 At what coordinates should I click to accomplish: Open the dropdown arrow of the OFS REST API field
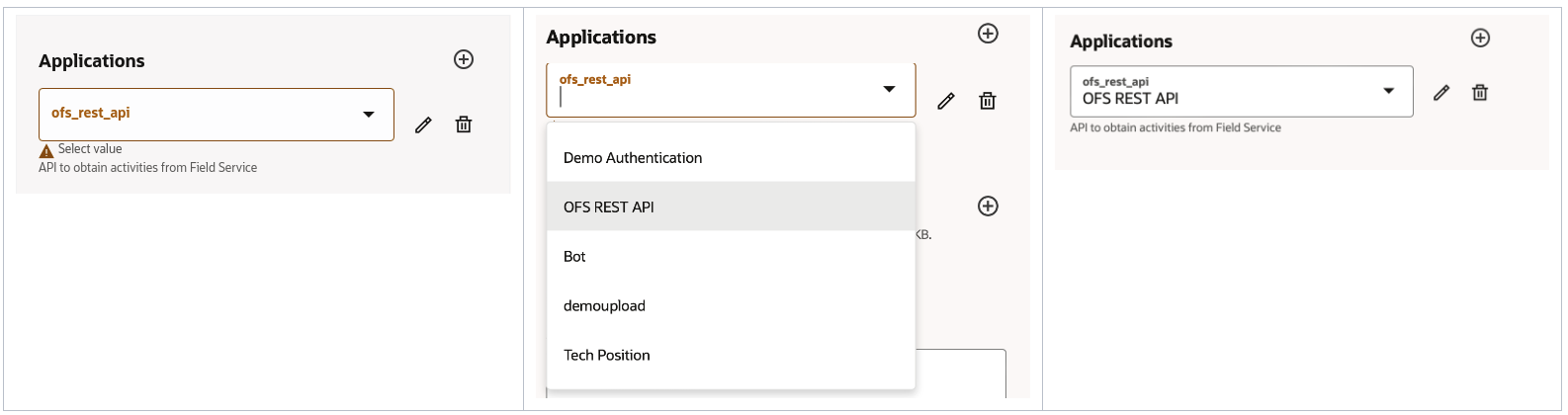click(x=1389, y=91)
